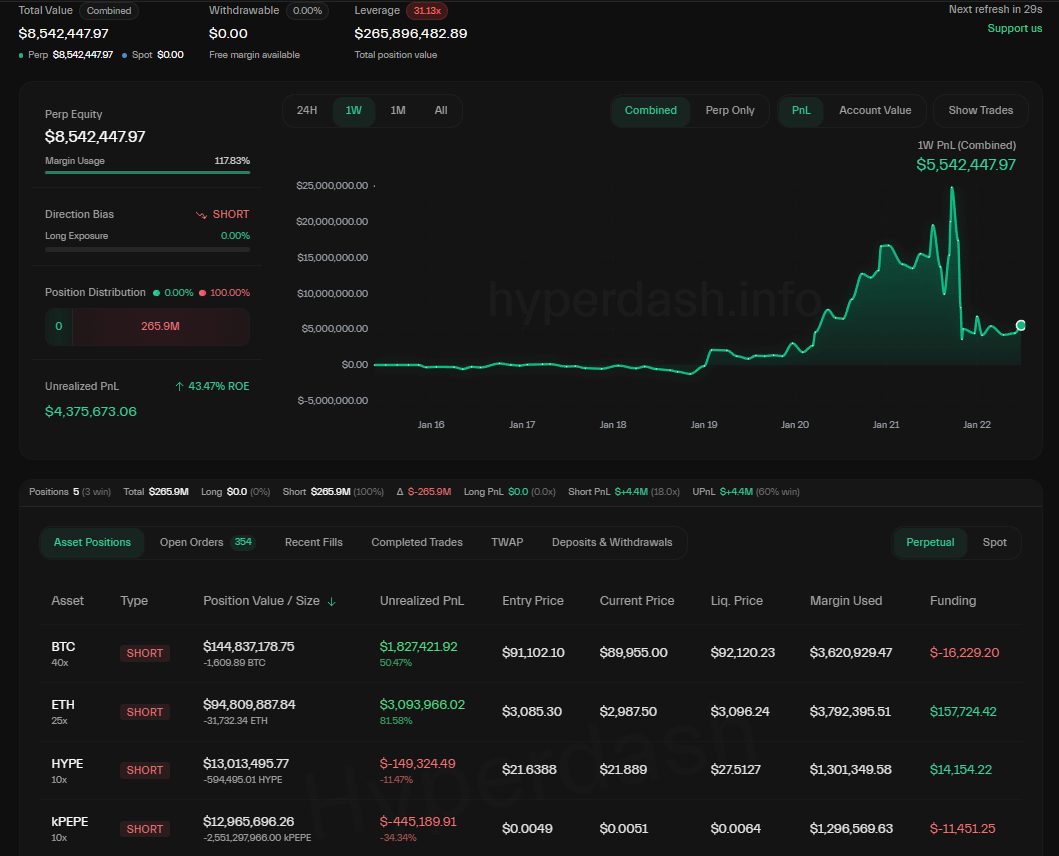Show Account Value on the chart

[875, 110]
